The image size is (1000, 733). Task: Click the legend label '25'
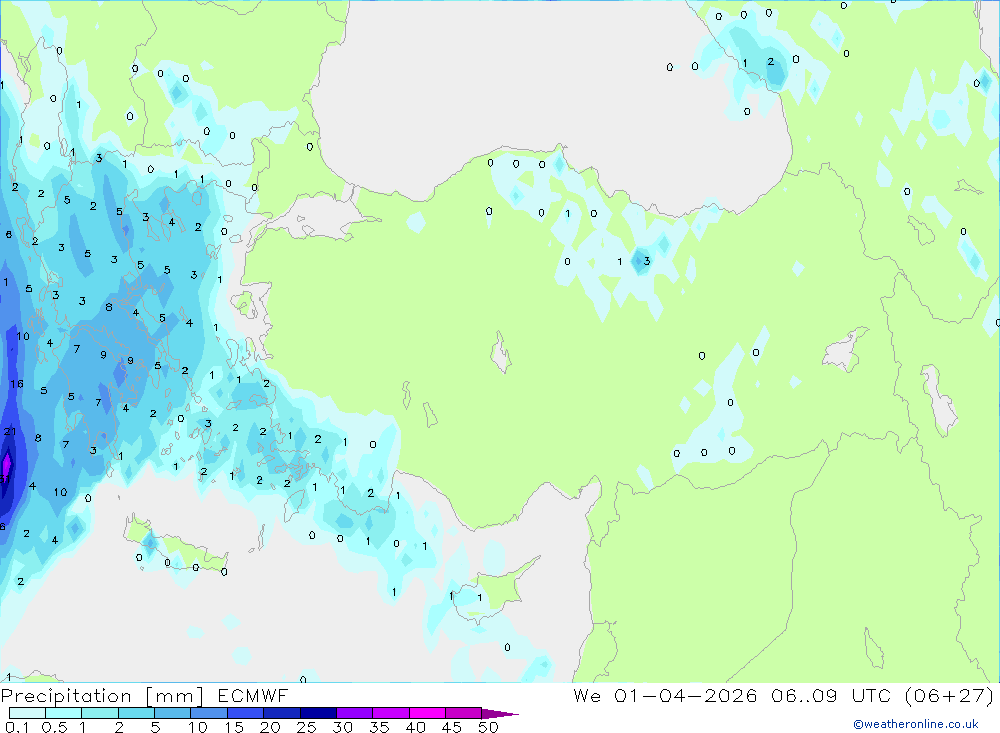(x=307, y=727)
